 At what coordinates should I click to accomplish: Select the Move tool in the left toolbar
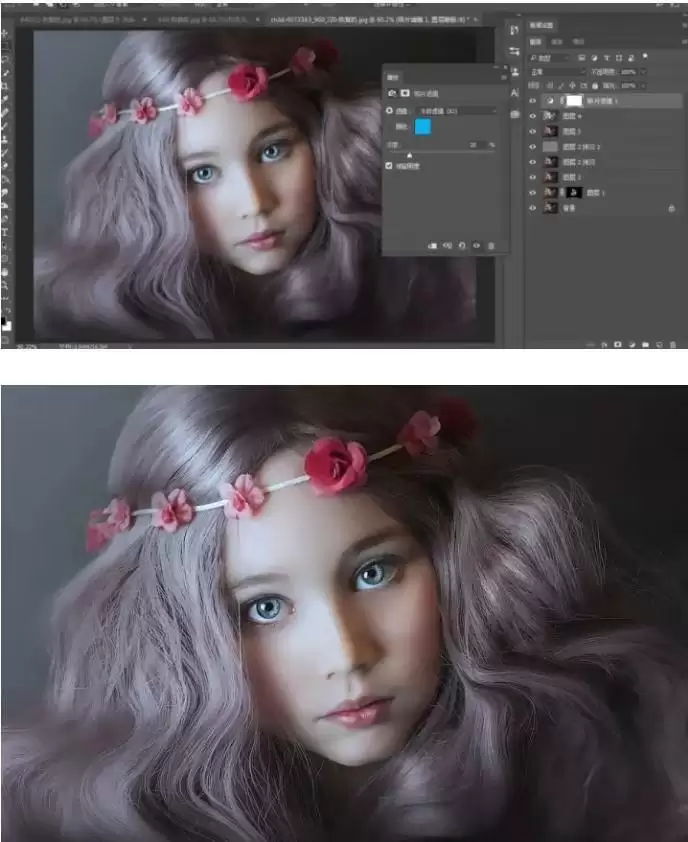(6, 33)
